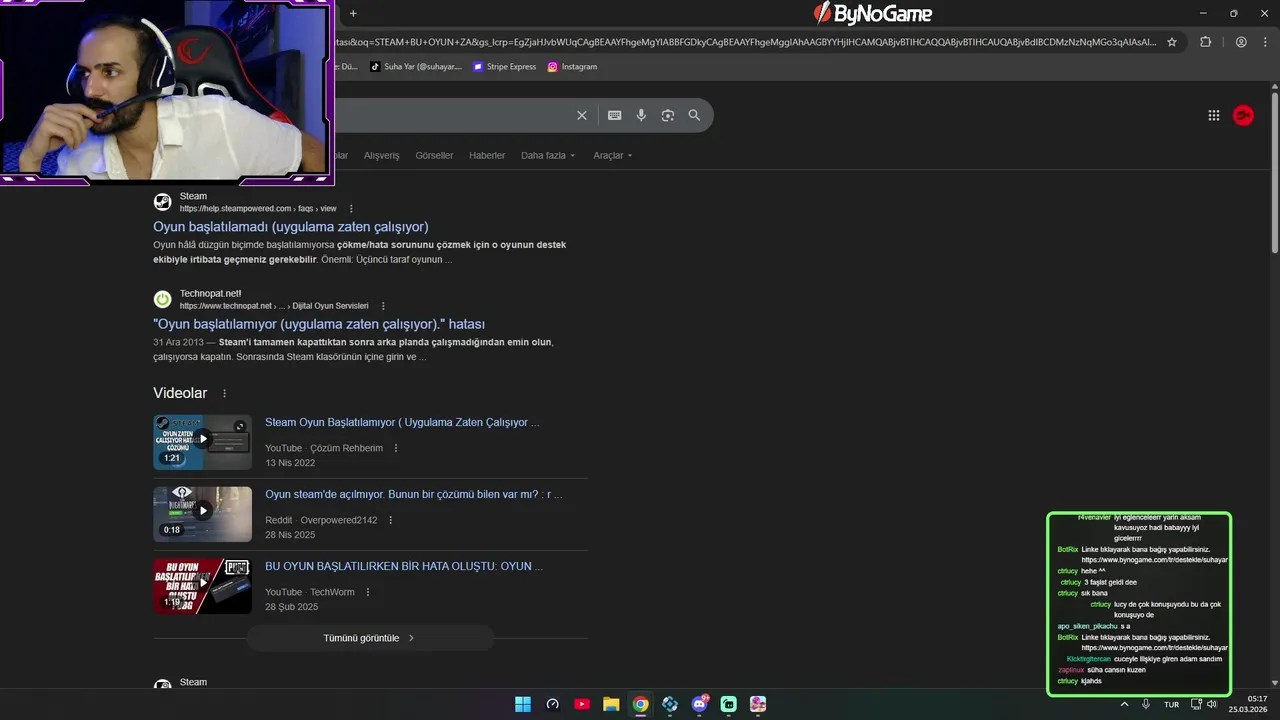
Task: Open options for the Technopat result
Action: click(x=383, y=305)
